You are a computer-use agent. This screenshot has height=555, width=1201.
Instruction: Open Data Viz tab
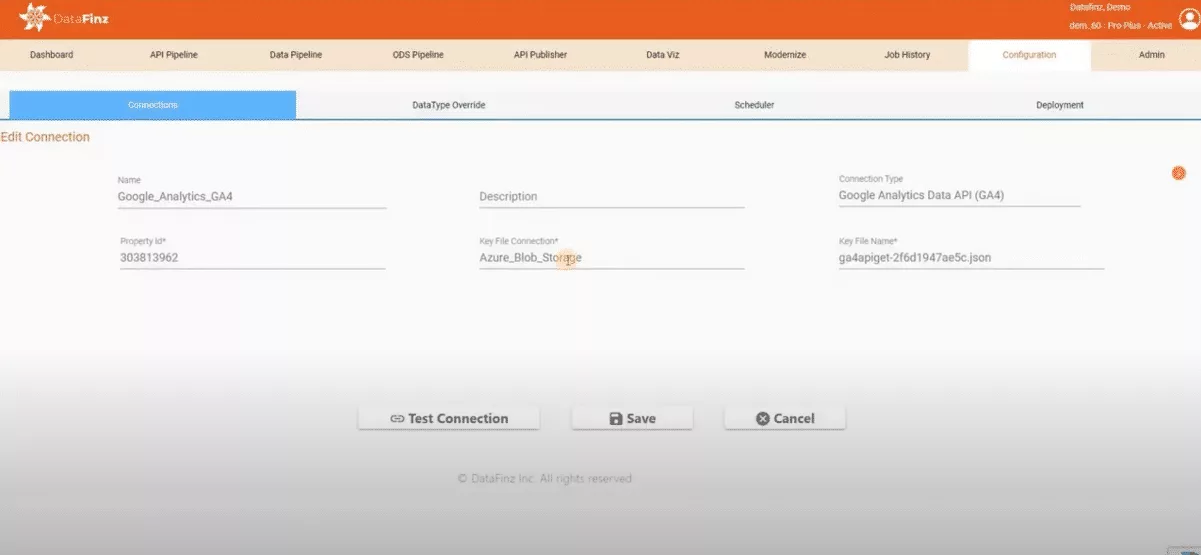[x=662, y=55]
